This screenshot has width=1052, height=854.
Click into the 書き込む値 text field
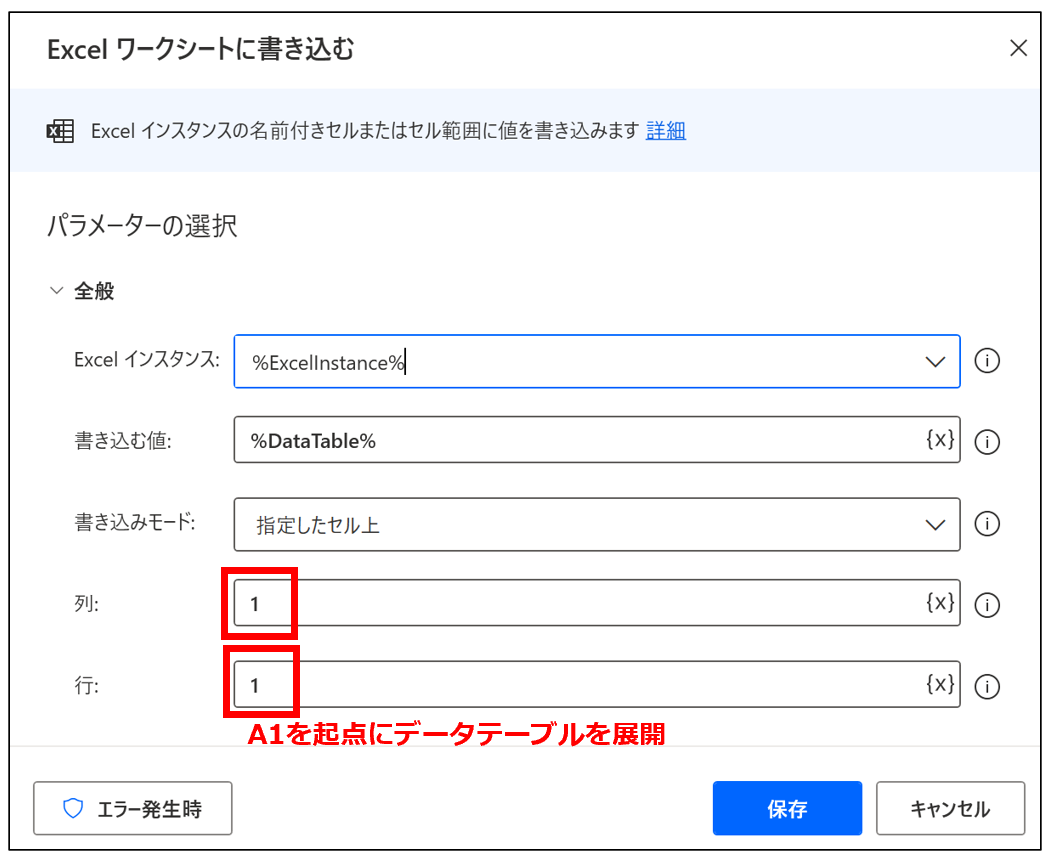click(x=580, y=441)
